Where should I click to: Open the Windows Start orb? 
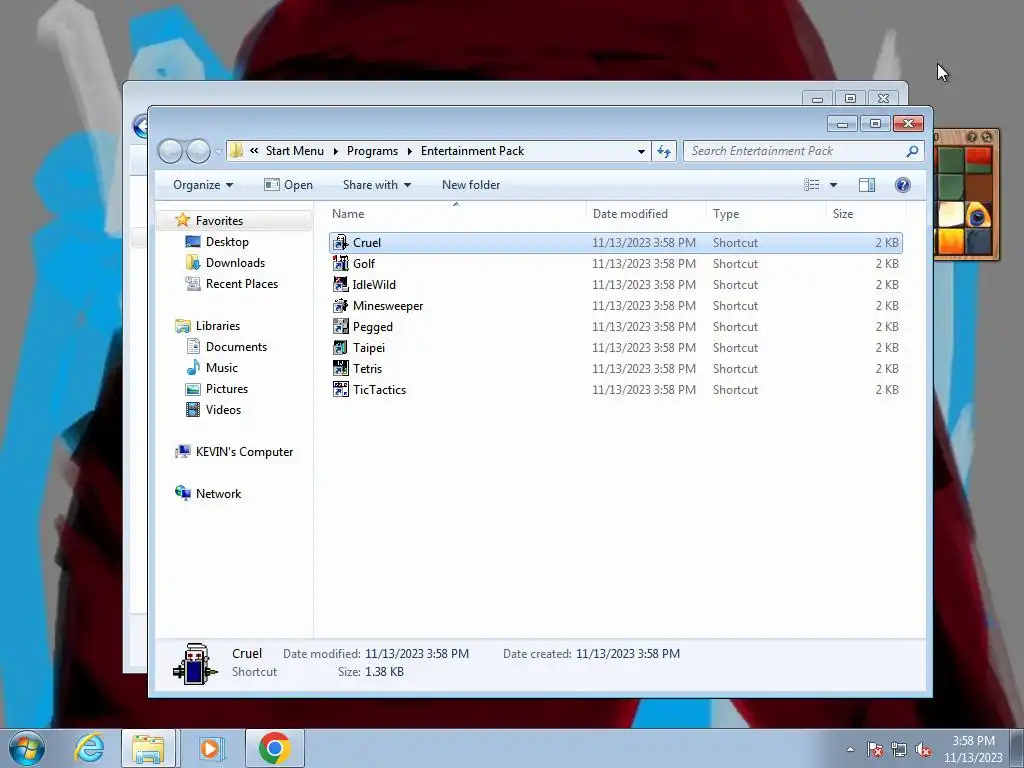click(27, 748)
